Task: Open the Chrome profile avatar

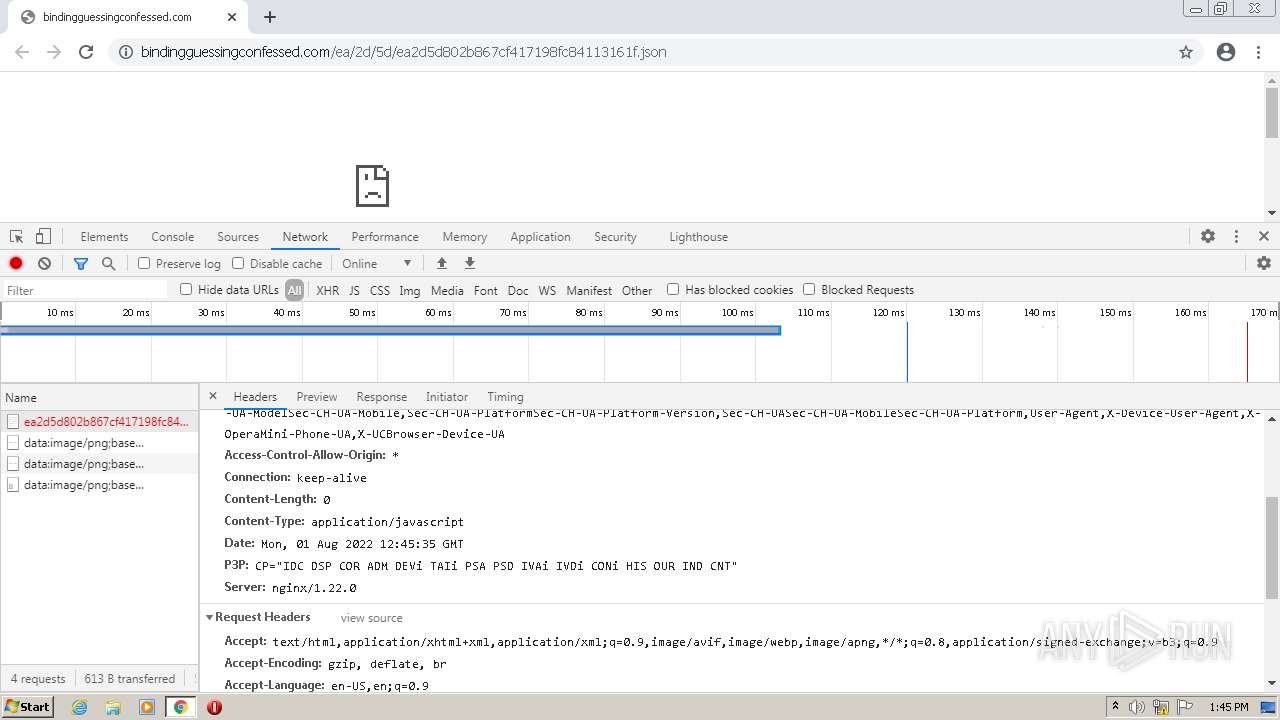Action: tap(1226, 52)
